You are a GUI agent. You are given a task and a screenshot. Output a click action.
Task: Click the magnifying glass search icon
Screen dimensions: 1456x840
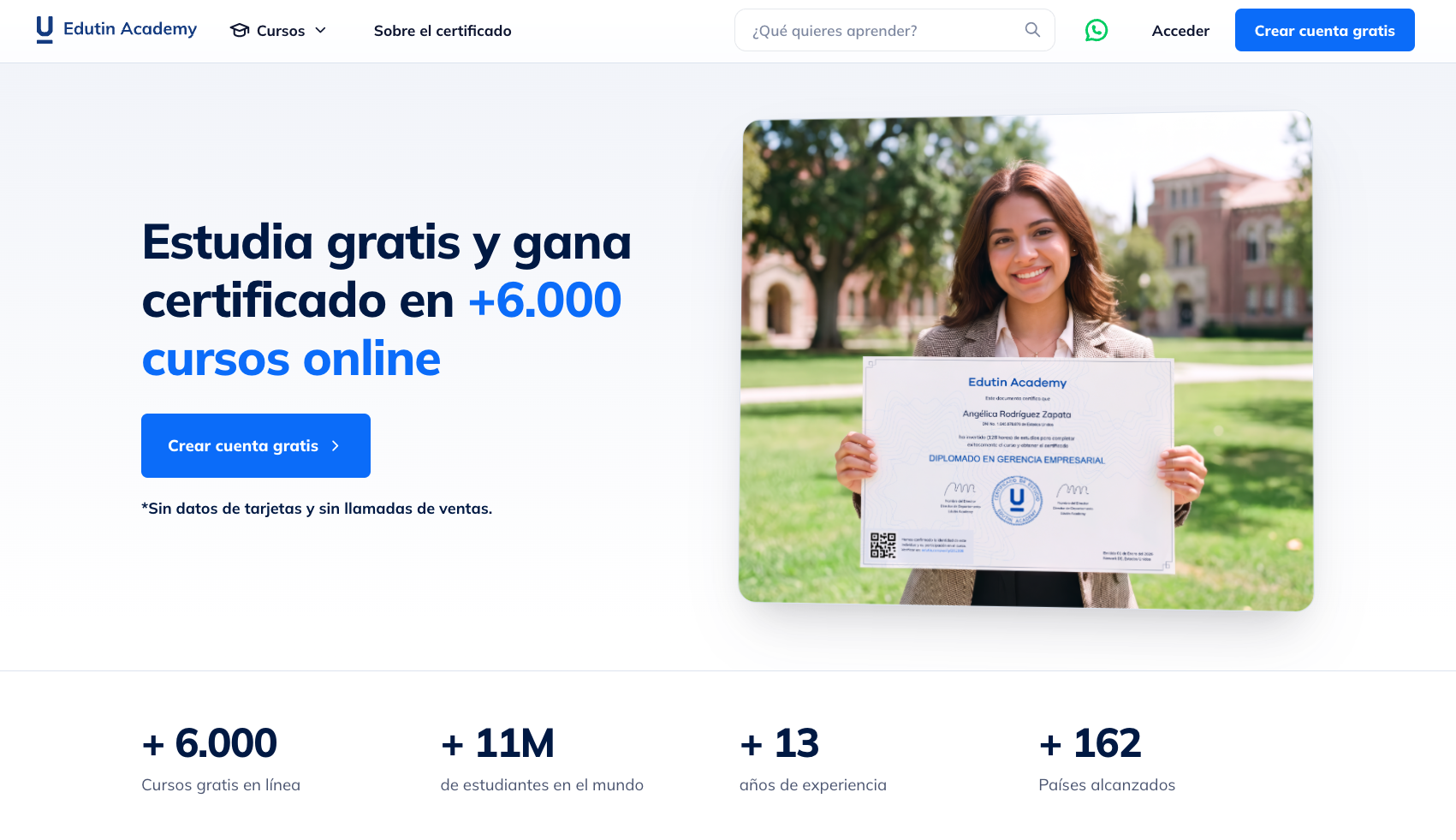tap(1033, 30)
